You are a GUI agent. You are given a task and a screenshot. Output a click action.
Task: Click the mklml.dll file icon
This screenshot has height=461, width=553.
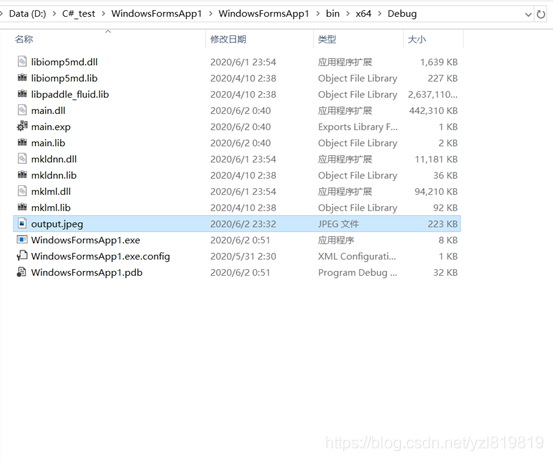[22, 191]
